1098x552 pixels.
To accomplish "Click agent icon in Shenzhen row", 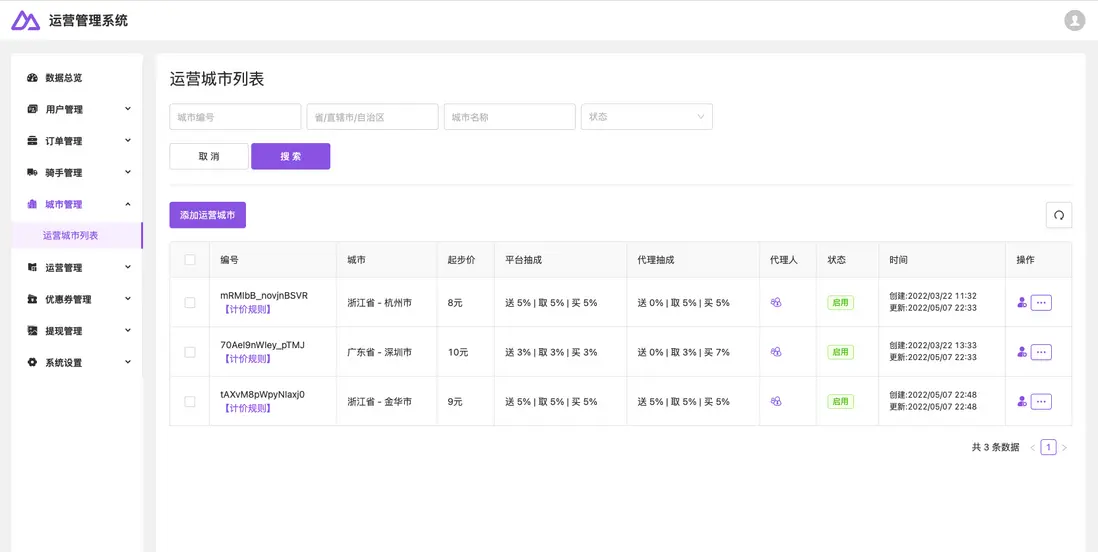I will pos(776,352).
